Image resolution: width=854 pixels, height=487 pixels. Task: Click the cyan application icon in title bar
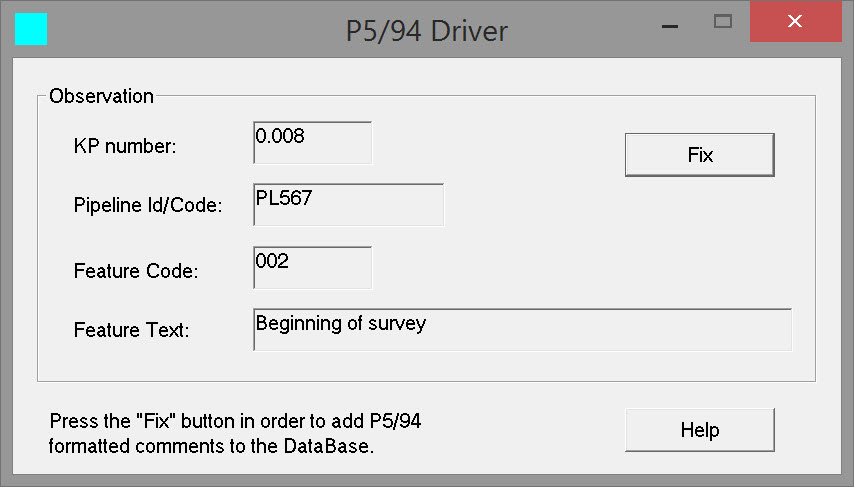[31, 29]
